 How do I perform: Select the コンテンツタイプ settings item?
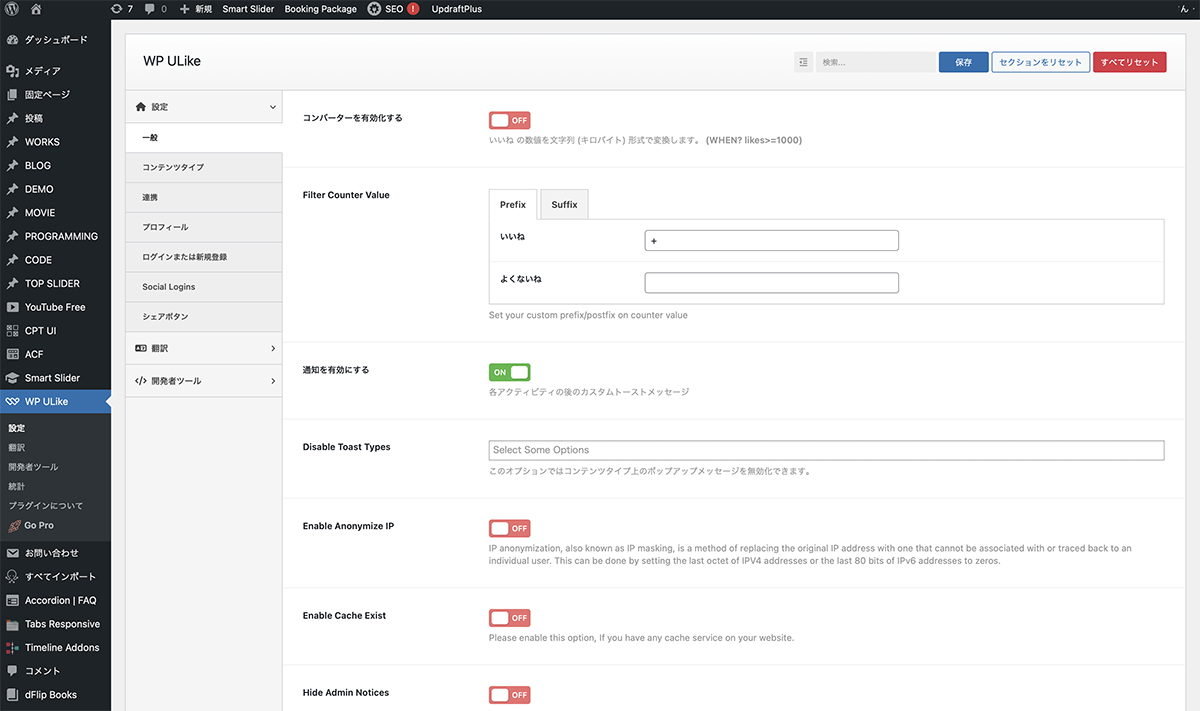[173, 167]
